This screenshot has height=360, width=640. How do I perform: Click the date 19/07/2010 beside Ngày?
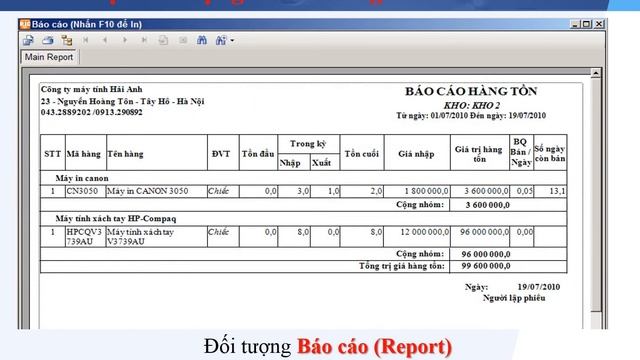pos(539,287)
